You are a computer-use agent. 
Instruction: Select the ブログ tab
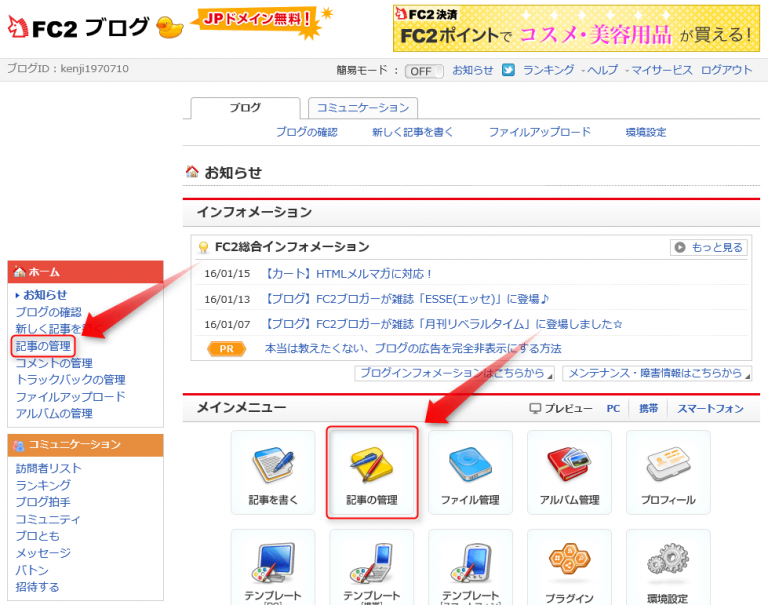tap(245, 108)
